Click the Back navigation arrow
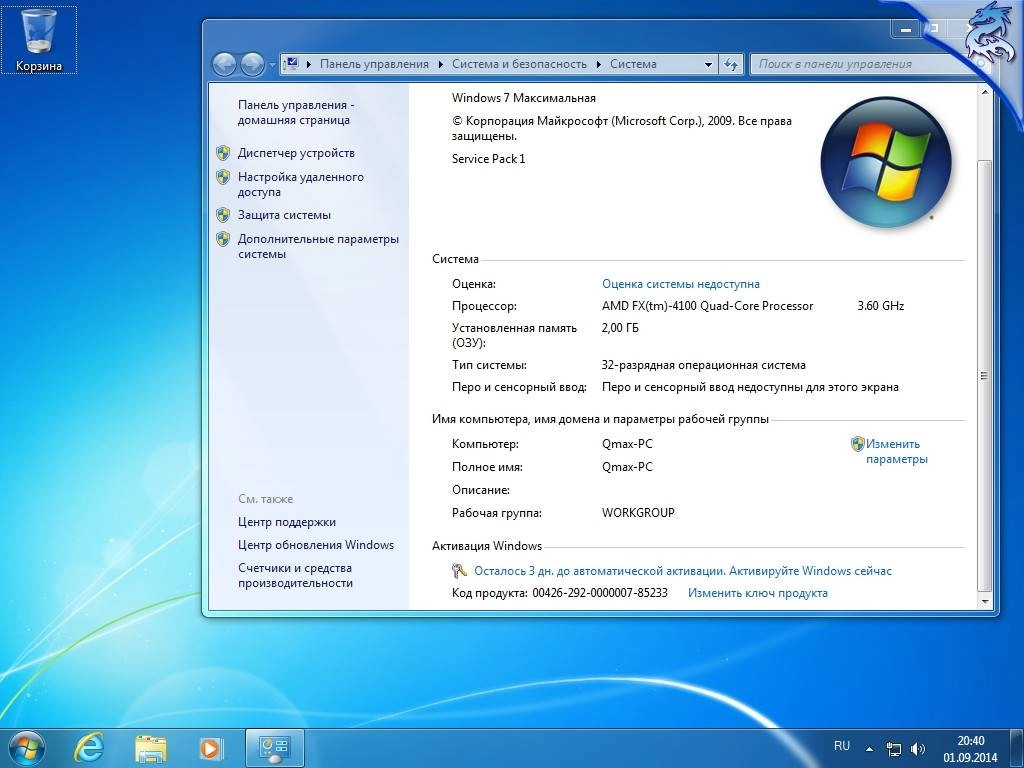This screenshot has height=768, width=1024. [x=224, y=64]
